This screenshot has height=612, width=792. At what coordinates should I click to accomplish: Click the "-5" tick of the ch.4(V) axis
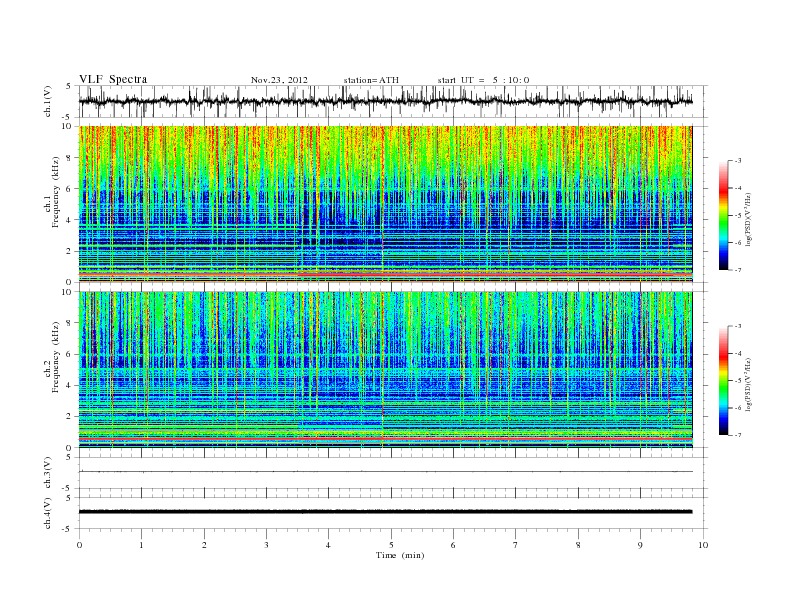[68, 529]
